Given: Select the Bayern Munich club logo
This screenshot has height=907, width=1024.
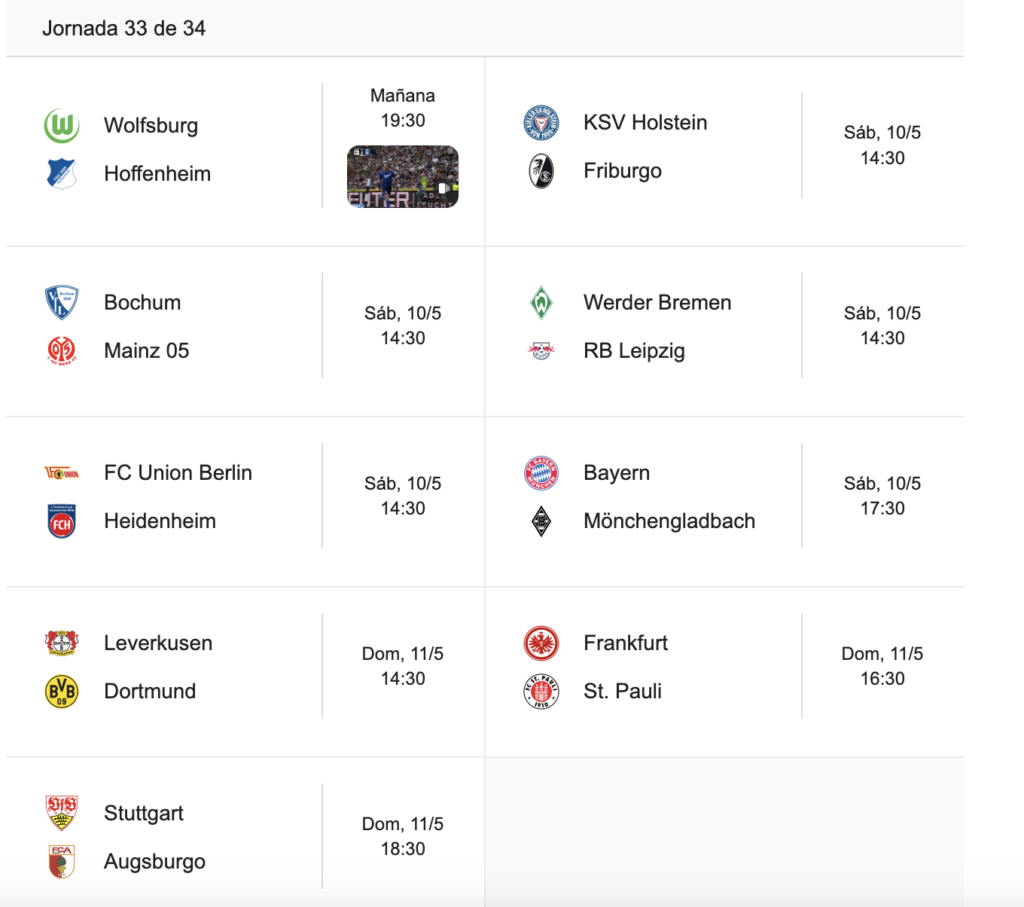Looking at the screenshot, I should click(541, 473).
